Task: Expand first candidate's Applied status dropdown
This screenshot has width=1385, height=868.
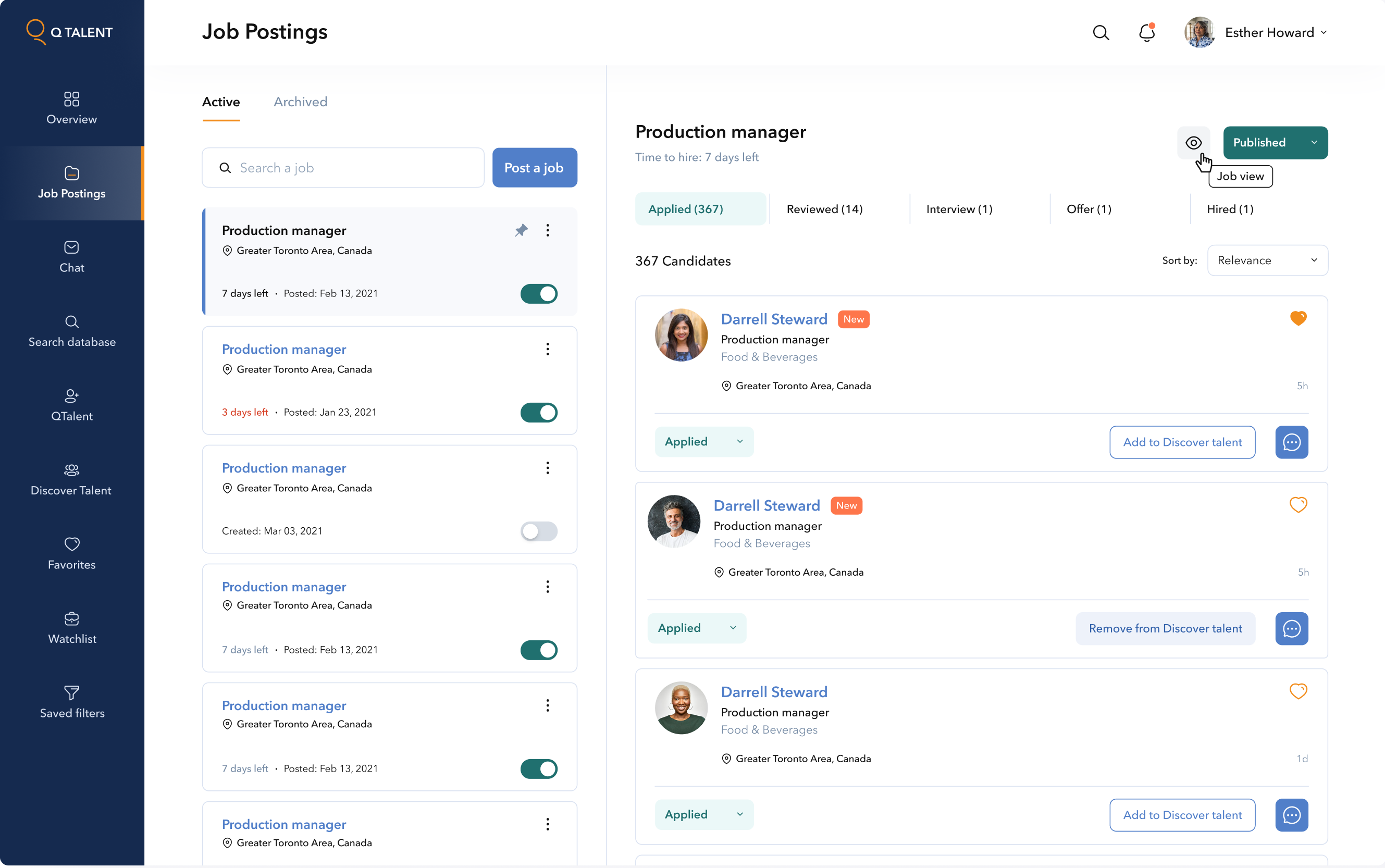Action: (x=703, y=442)
